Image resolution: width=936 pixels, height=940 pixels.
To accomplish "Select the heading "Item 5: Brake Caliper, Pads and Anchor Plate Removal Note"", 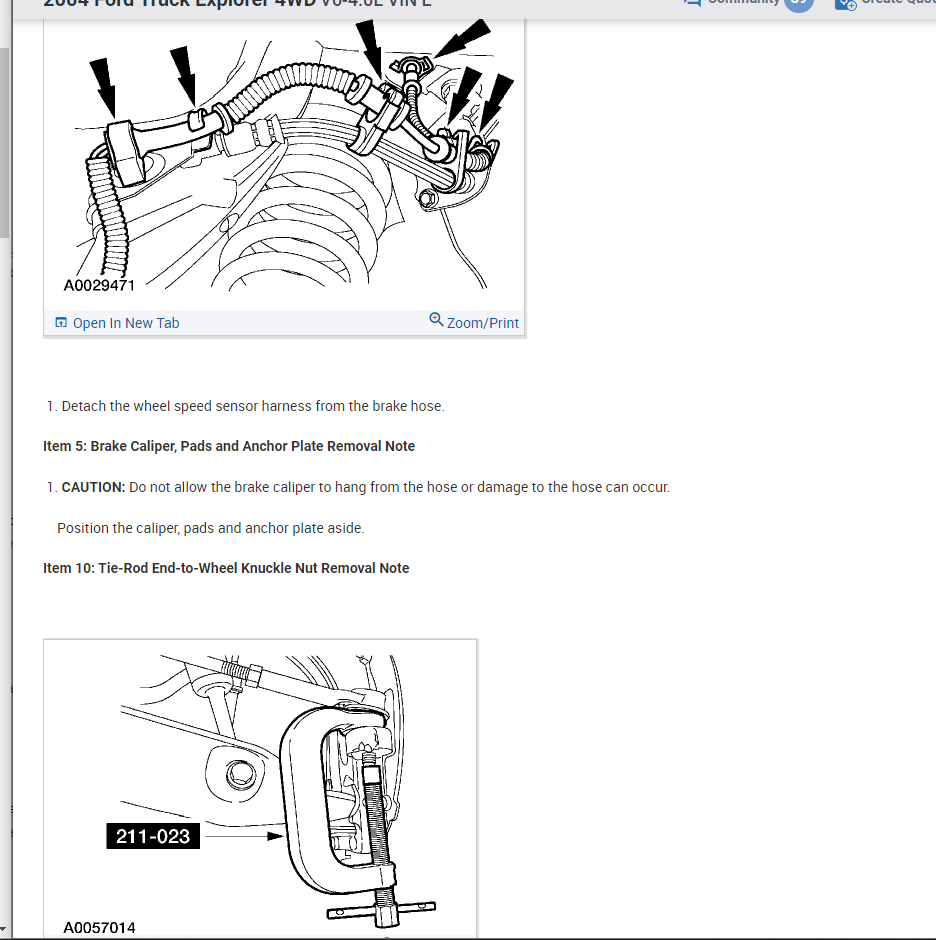I will [229, 446].
